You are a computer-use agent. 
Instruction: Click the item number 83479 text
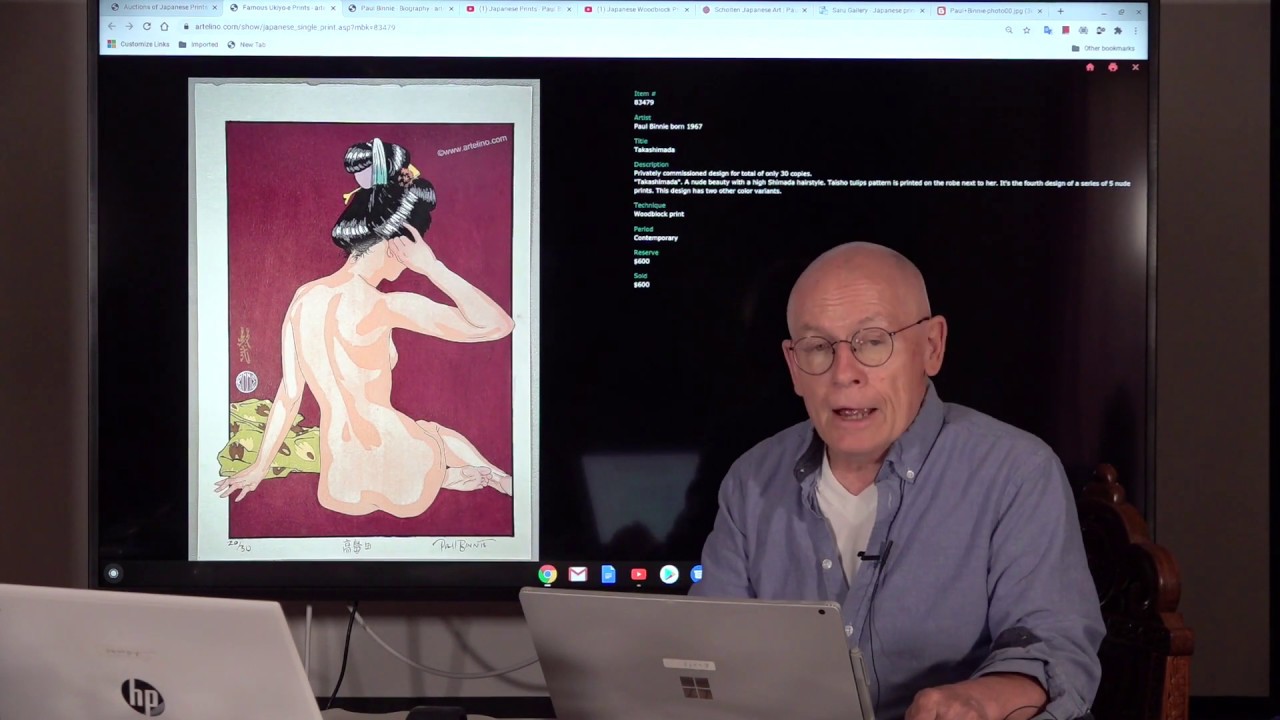click(x=644, y=102)
